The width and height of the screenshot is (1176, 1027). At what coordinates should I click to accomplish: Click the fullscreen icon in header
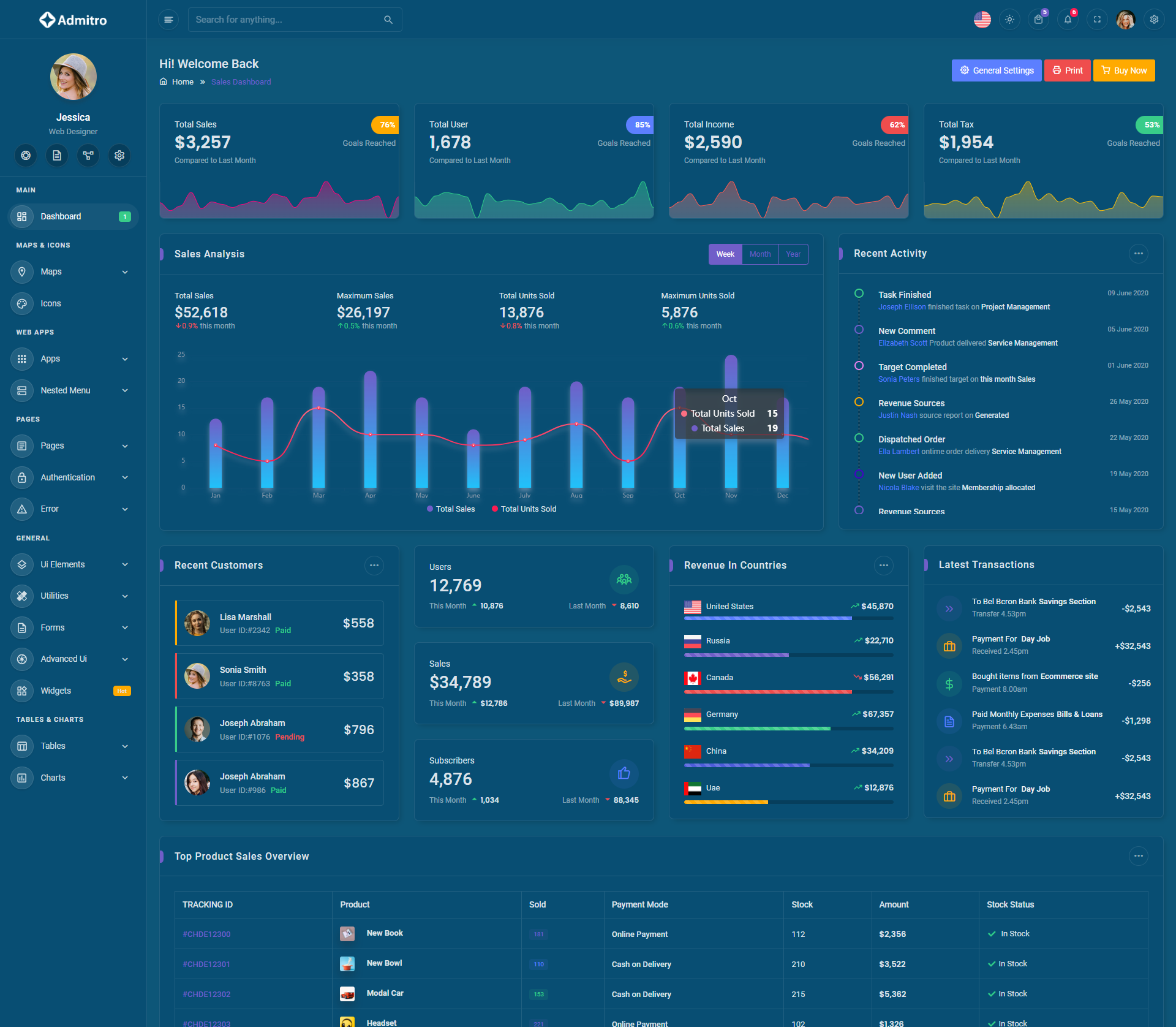coord(1097,20)
